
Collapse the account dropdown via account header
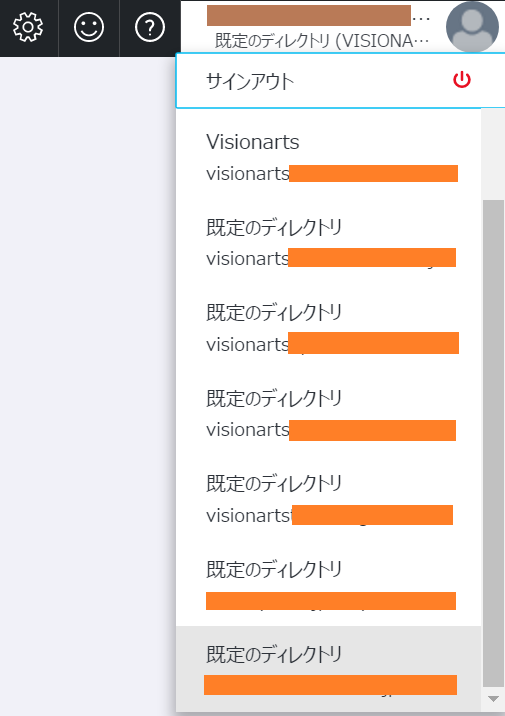[343, 27]
